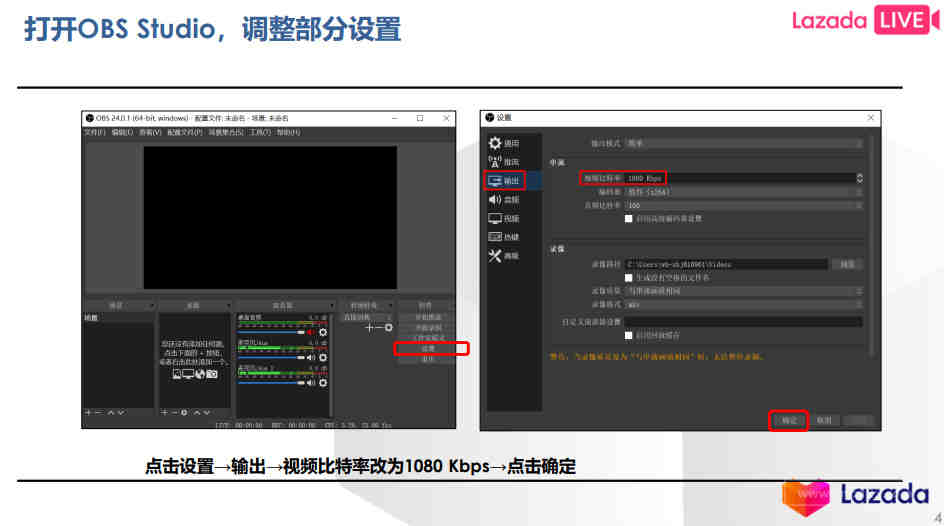Enable the advanced encoder settings checkbox
Viewport: 944px width, 526px height.
point(629,218)
